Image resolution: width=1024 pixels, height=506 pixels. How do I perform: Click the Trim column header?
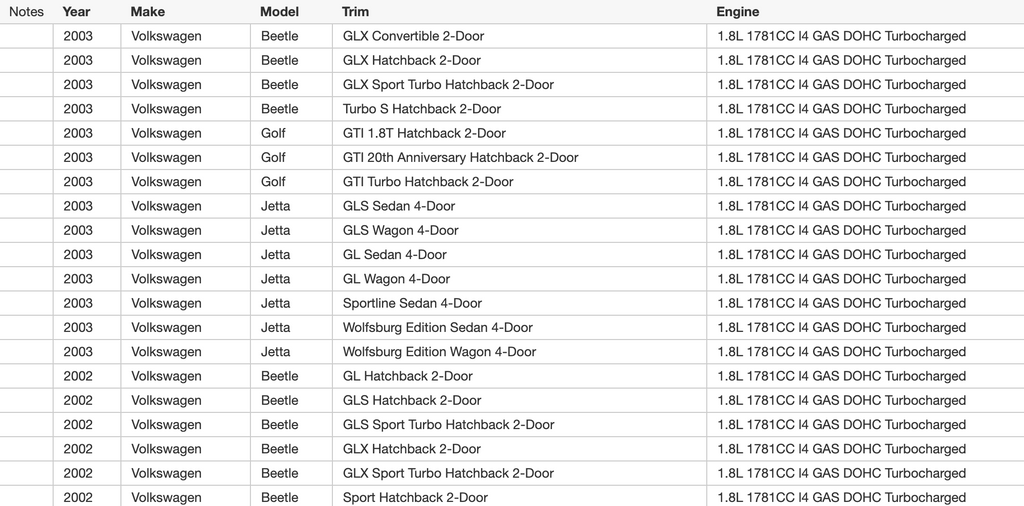click(x=355, y=12)
